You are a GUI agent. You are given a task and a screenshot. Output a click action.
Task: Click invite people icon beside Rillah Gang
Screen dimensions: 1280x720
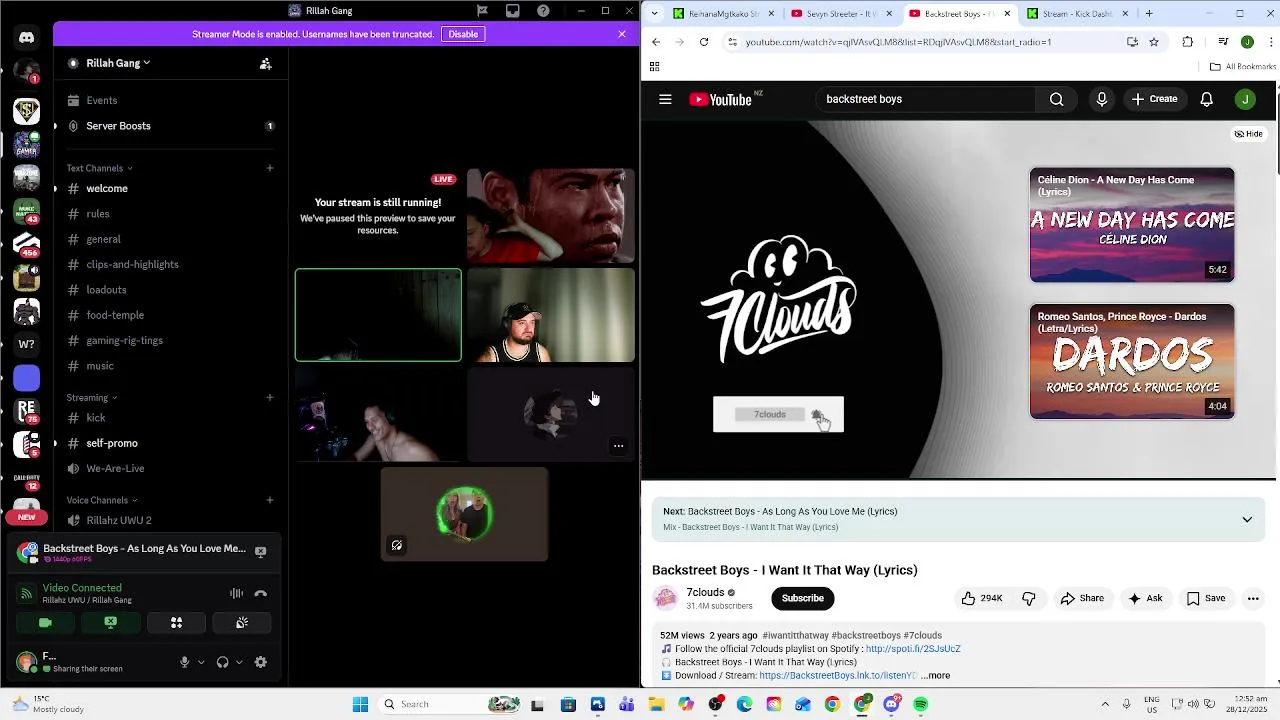click(x=266, y=63)
